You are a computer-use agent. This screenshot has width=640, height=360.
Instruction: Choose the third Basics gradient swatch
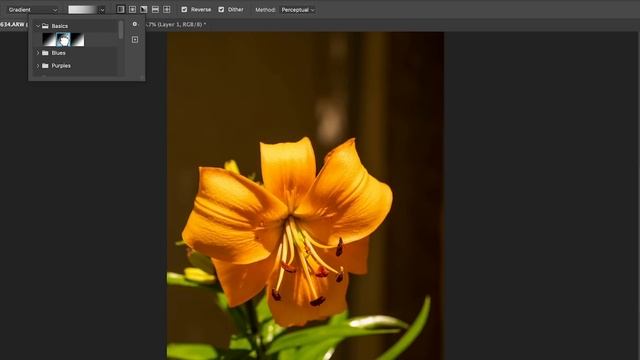click(78, 40)
